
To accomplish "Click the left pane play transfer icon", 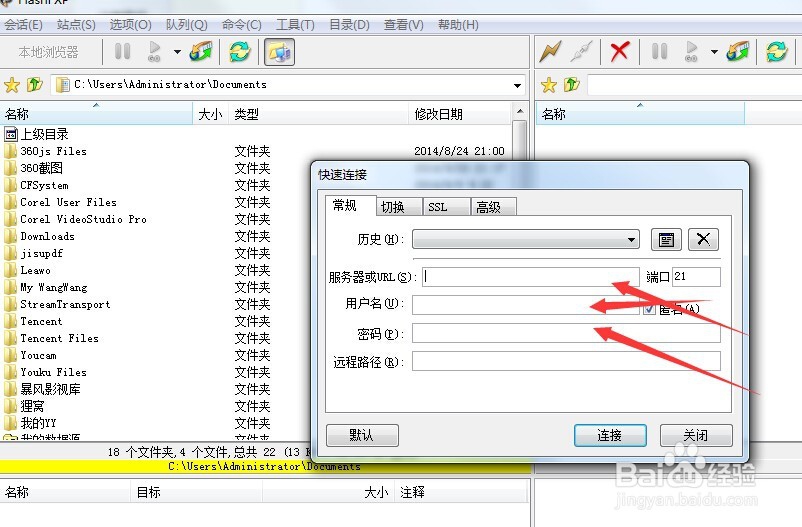I will click(154, 51).
